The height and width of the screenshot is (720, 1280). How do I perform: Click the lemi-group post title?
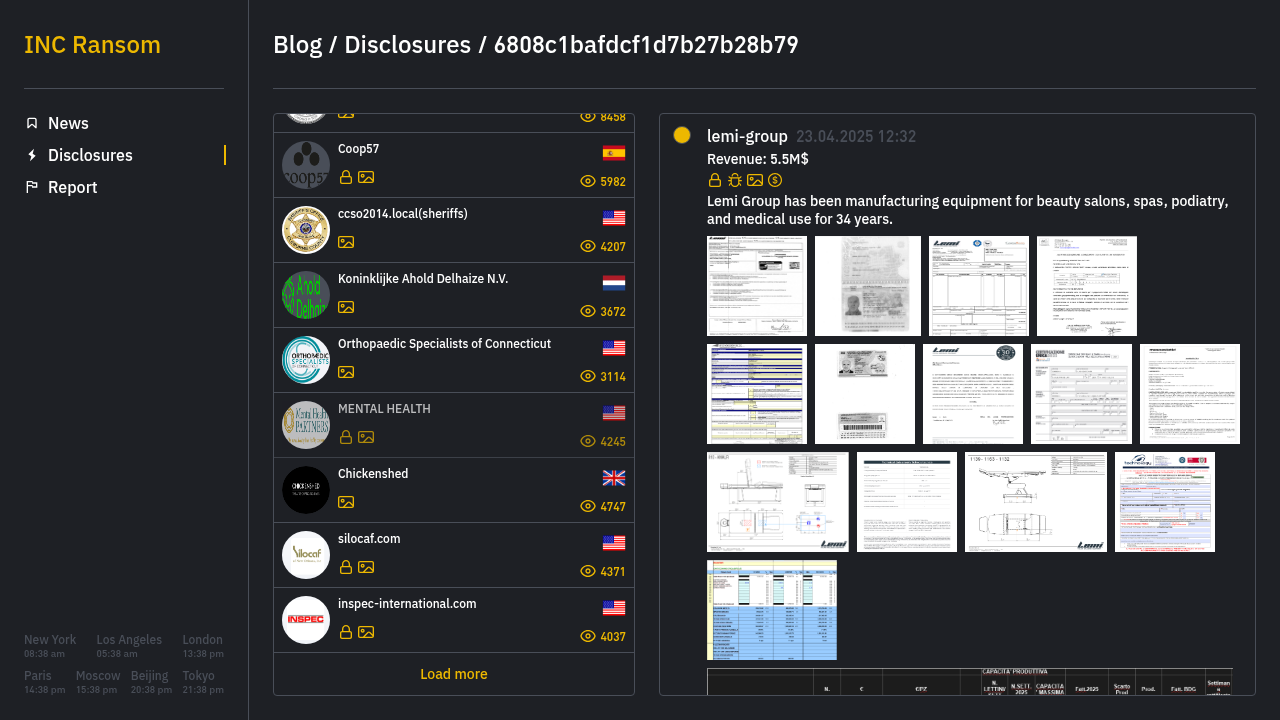(x=747, y=136)
